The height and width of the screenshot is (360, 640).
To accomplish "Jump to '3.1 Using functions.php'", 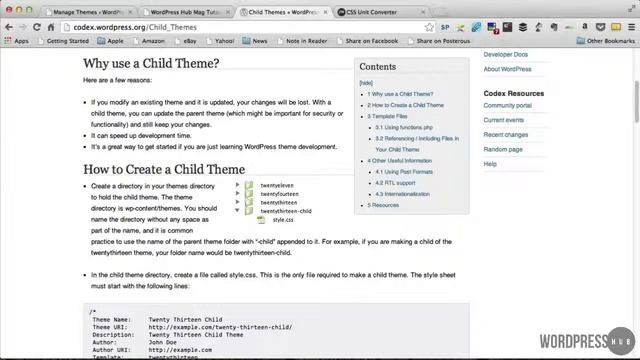I will point(404,127).
